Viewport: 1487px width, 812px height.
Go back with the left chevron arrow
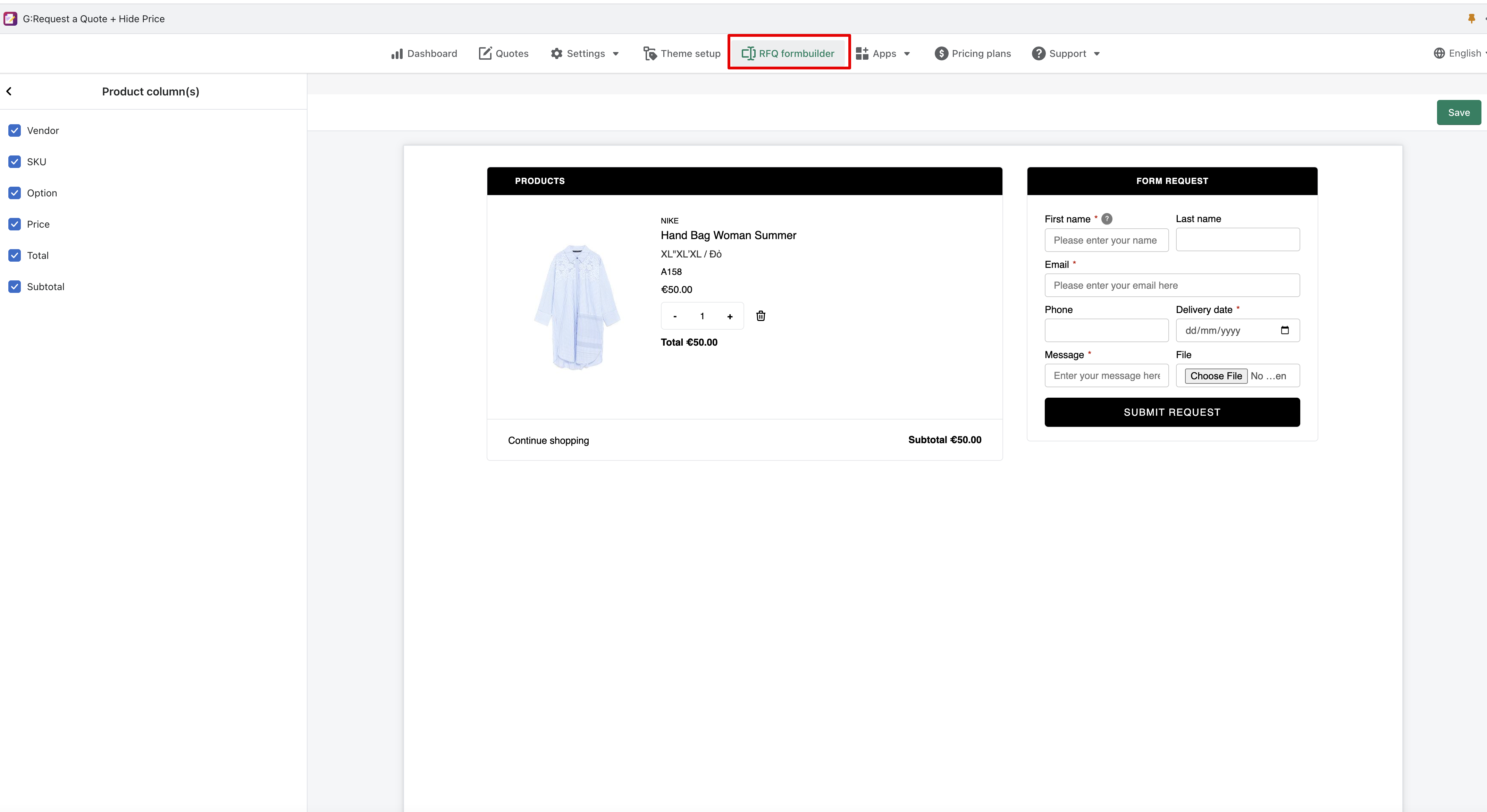pyautogui.click(x=9, y=91)
